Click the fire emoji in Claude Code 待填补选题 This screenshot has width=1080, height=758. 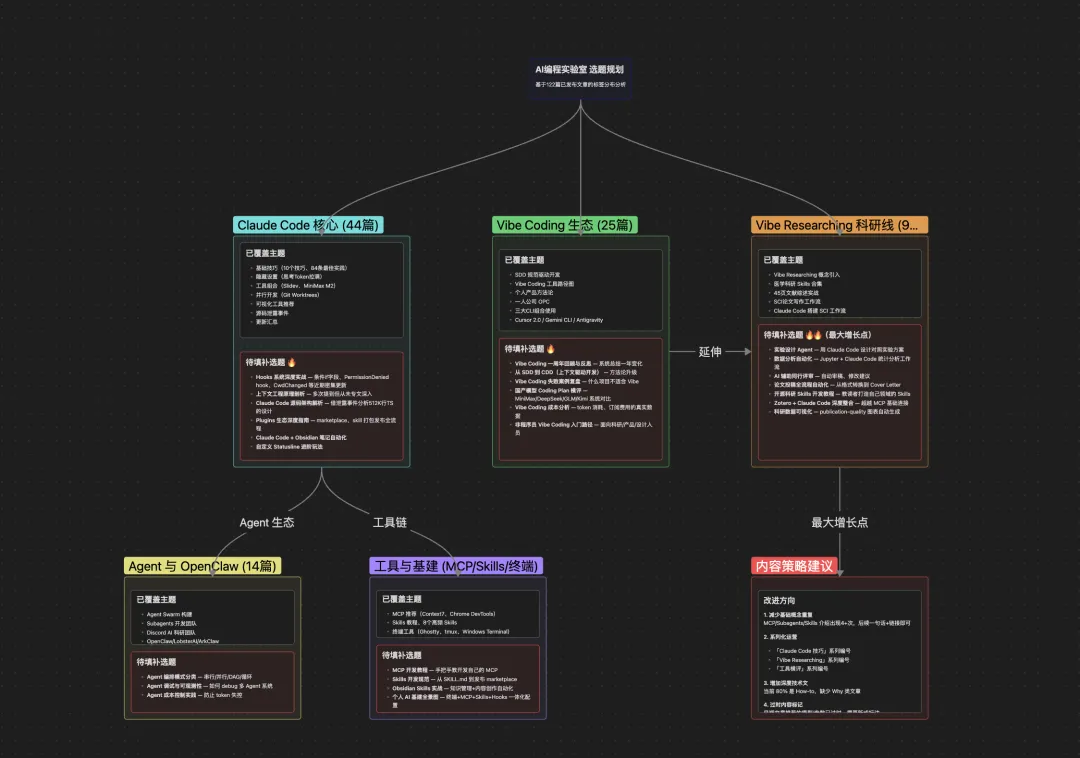(x=293, y=362)
